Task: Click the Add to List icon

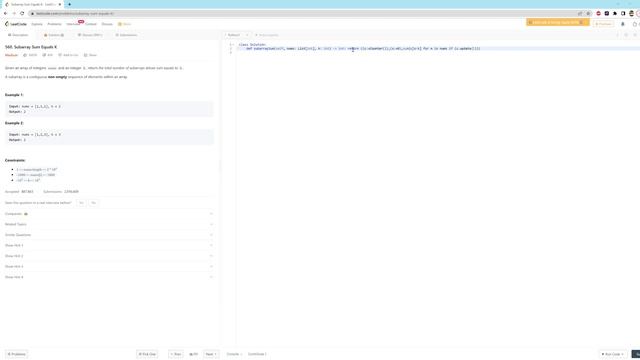Action: pyautogui.click(x=60, y=55)
